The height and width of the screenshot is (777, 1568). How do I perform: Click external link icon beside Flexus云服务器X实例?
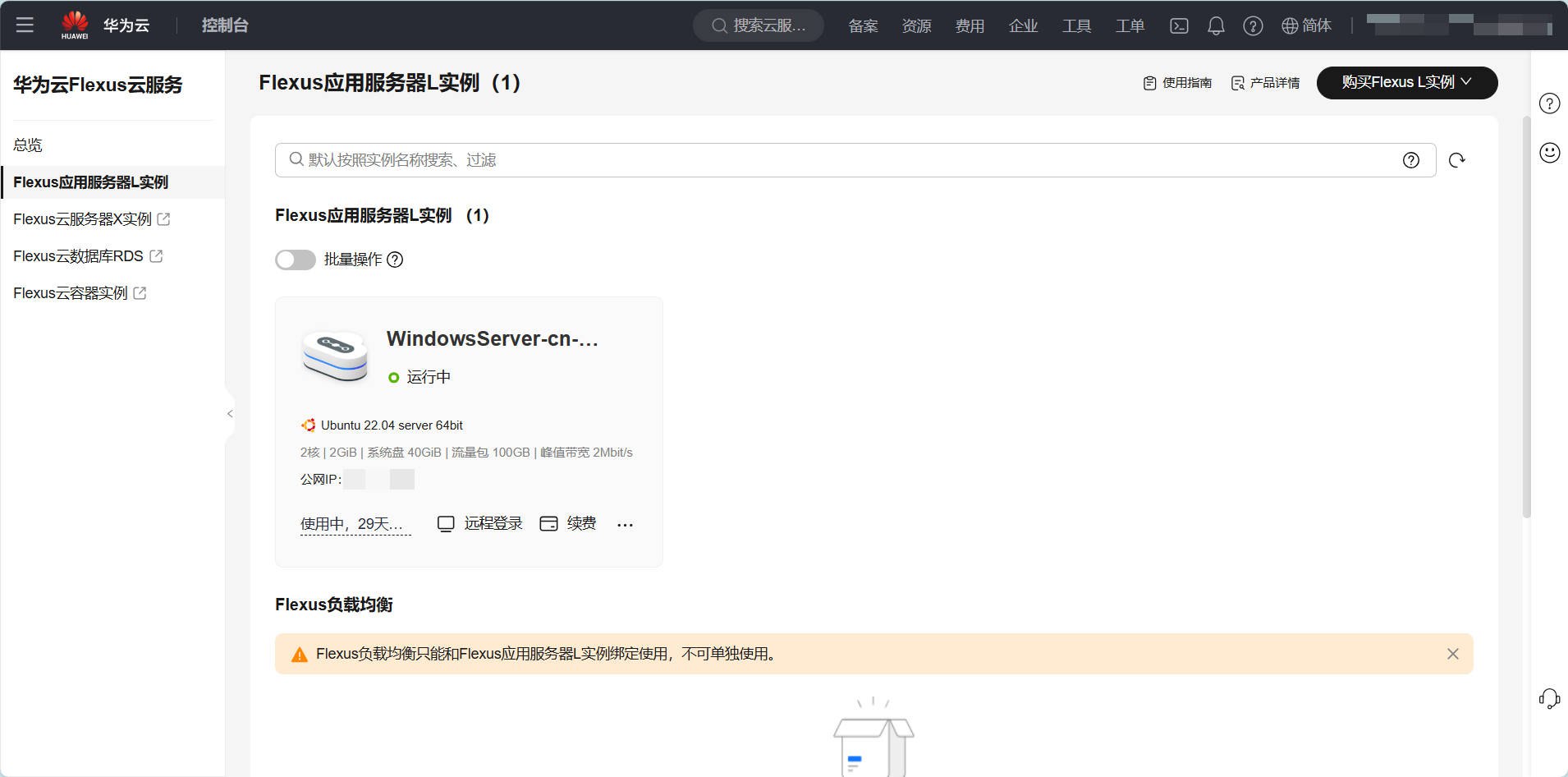click(x=163, y=219)
